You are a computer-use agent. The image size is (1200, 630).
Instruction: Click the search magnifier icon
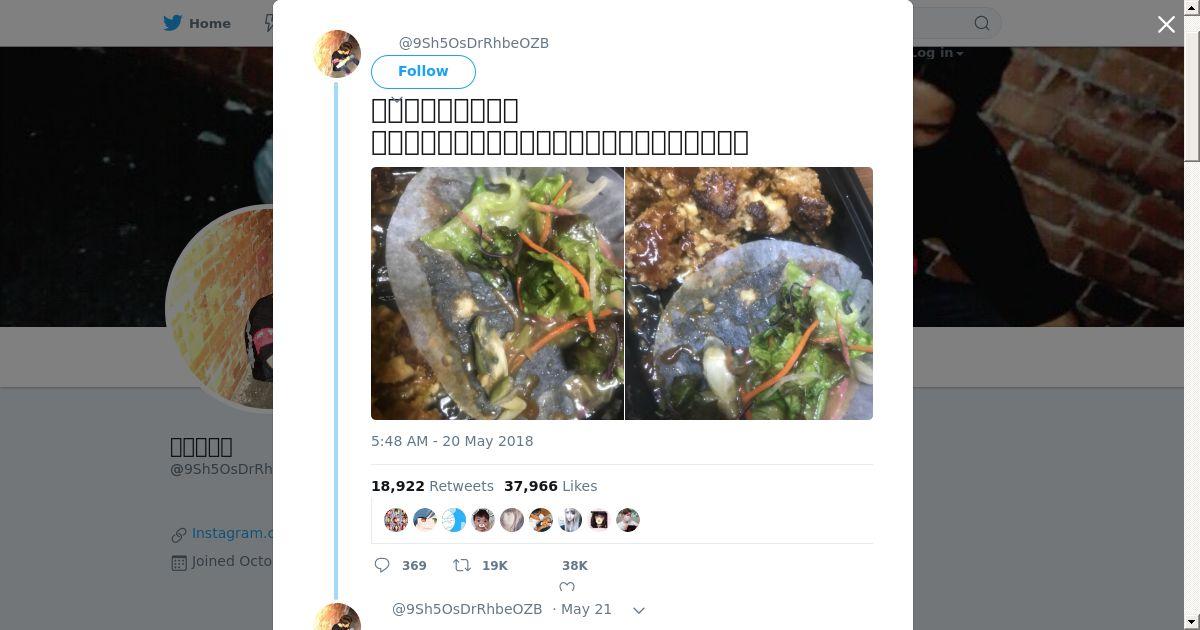[x=982, y=23]
